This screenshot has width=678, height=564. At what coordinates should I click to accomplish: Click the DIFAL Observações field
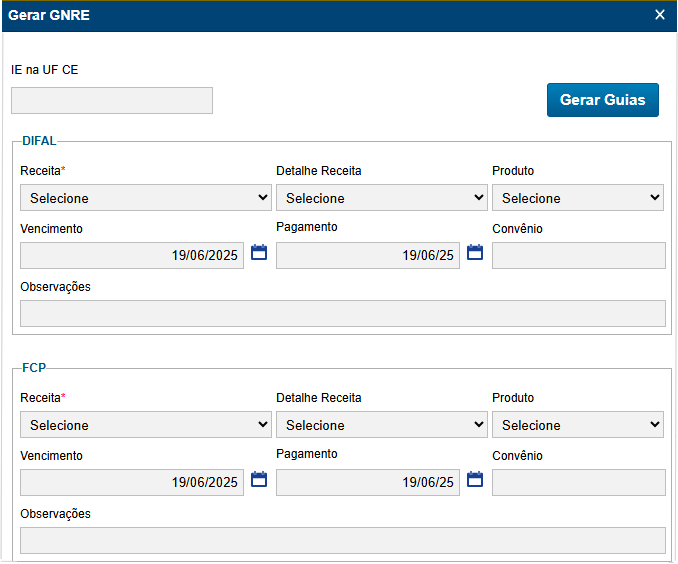[x=343, y=314]
